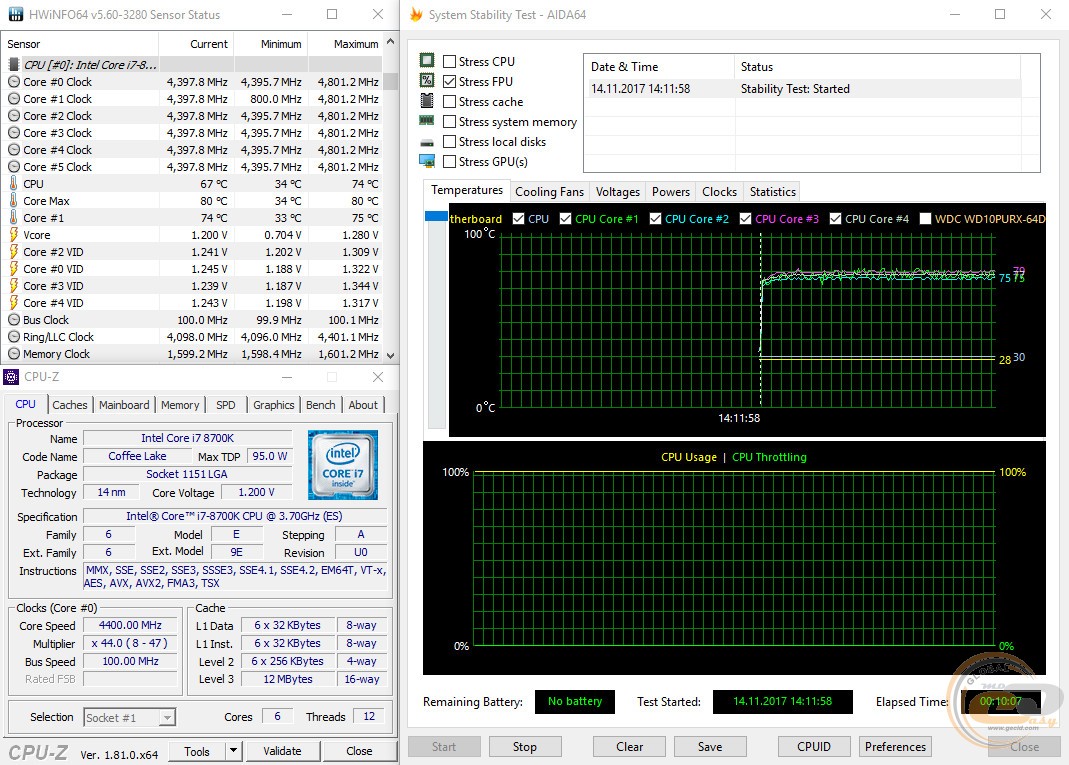This screenshot has width=1069, height=765.
Task: Switch to the Cooling Fans tab
Action: (x=549, y=192)
